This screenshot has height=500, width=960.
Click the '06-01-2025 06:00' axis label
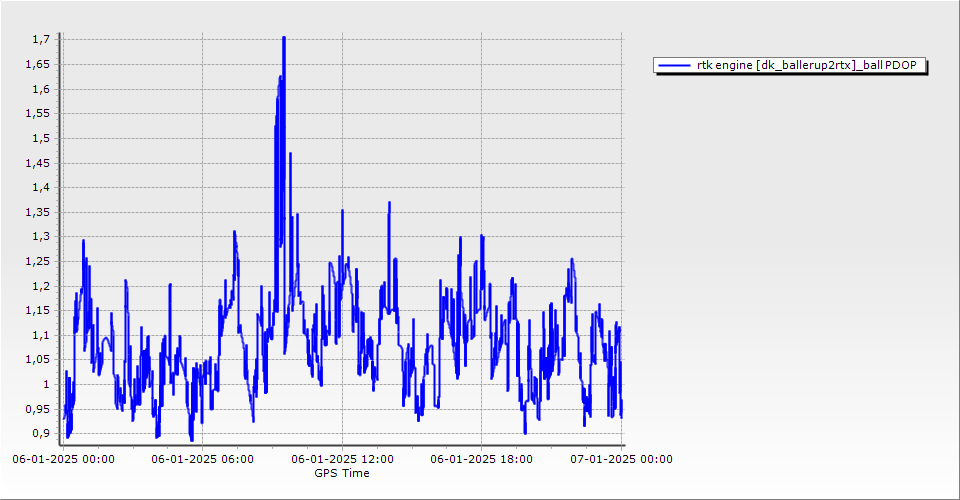click(202, 459)
